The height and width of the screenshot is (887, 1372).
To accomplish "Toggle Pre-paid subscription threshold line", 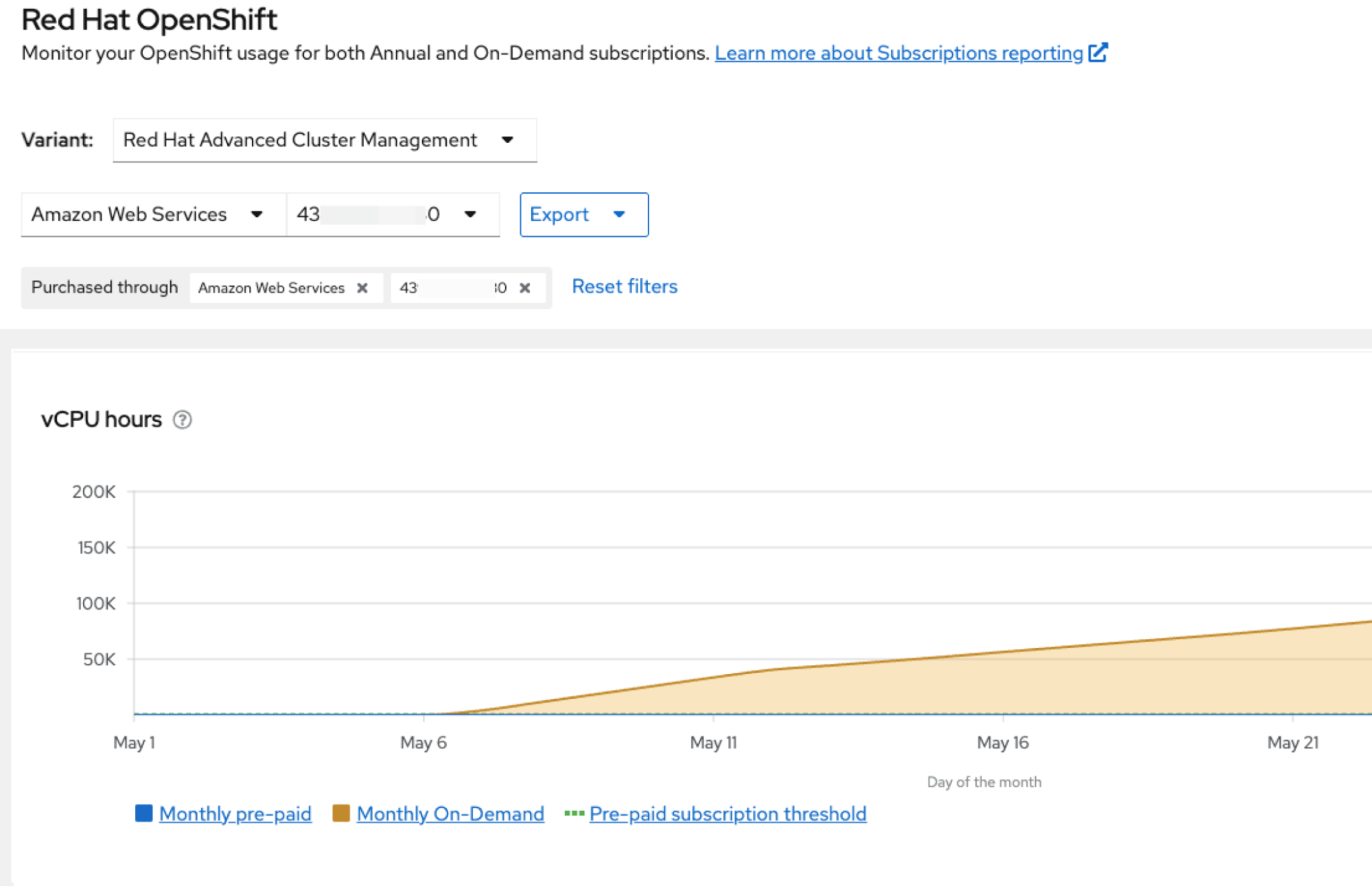I will tap(728, 814).
